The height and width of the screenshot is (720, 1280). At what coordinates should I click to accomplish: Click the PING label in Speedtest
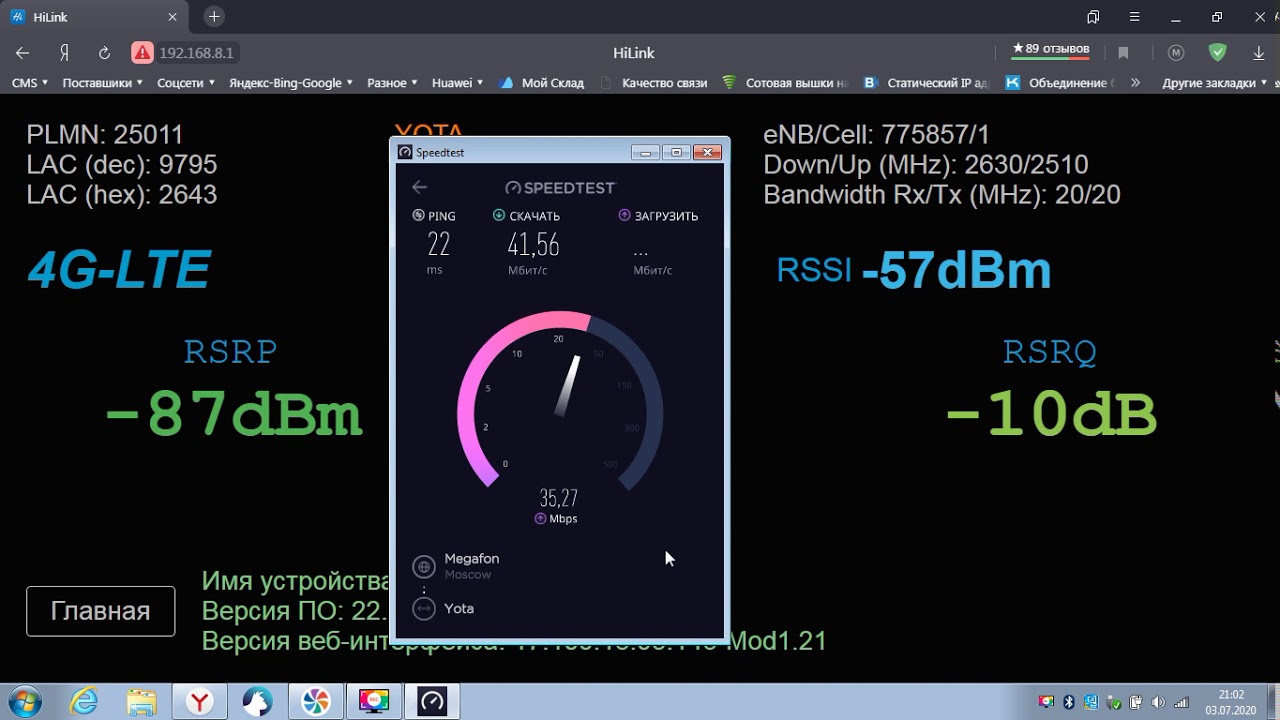(433, 216)
